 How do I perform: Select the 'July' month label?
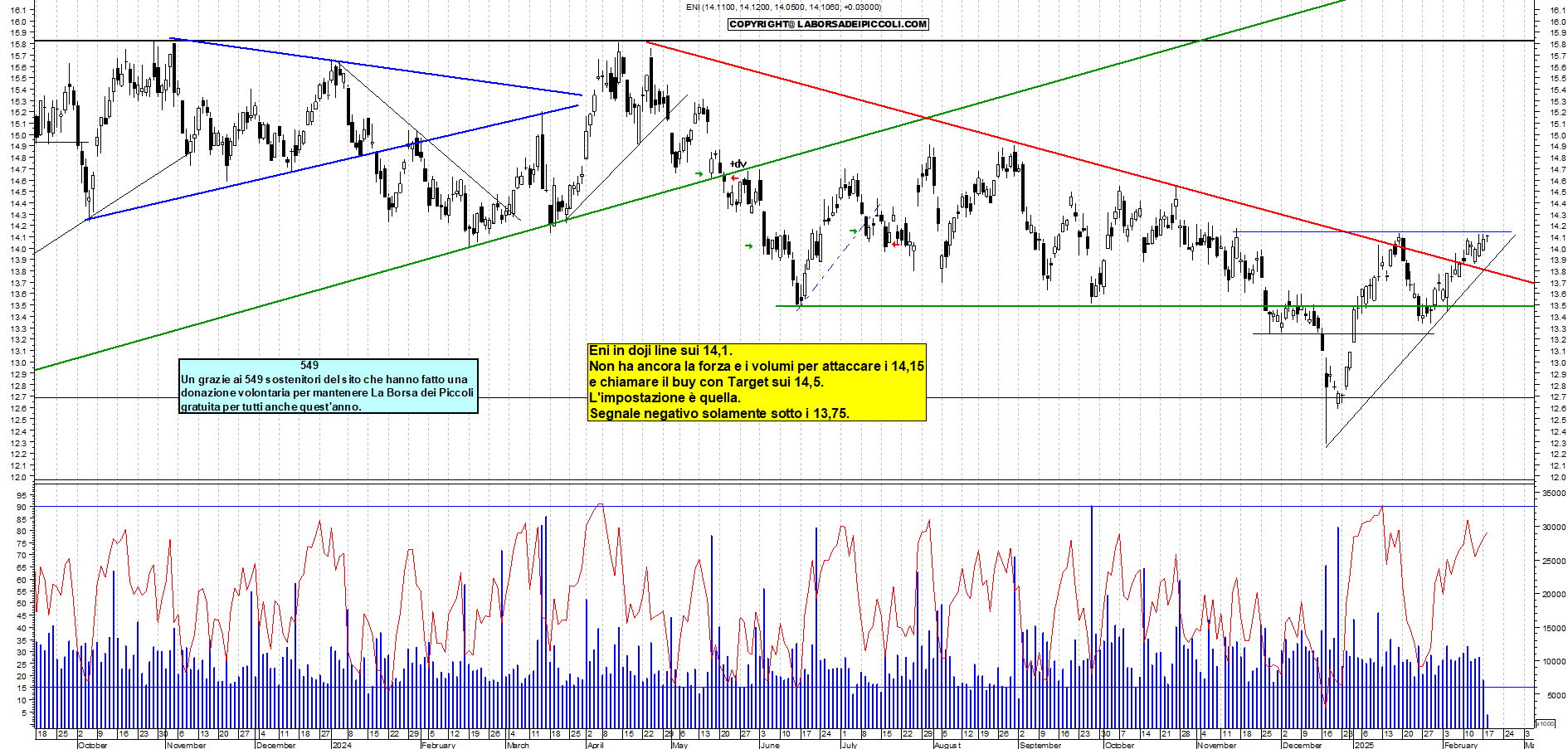849,745
